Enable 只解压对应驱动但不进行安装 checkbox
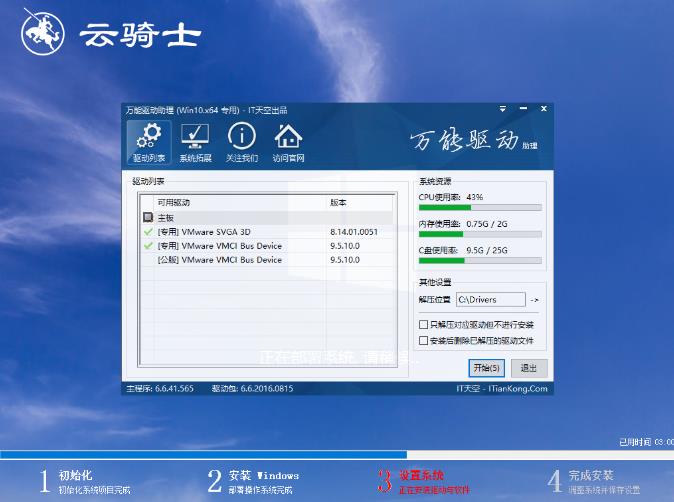 tap(423, 324)
